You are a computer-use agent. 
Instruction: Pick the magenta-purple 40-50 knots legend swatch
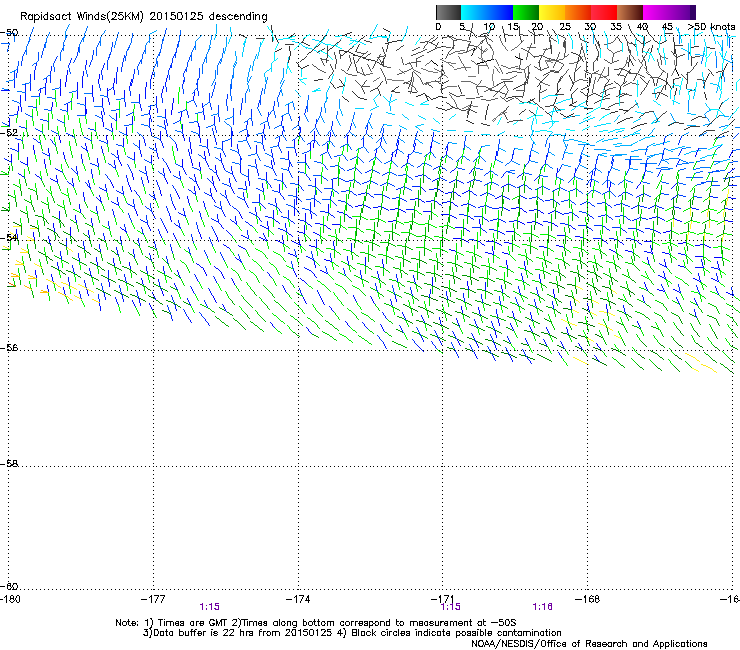[669, 12]
